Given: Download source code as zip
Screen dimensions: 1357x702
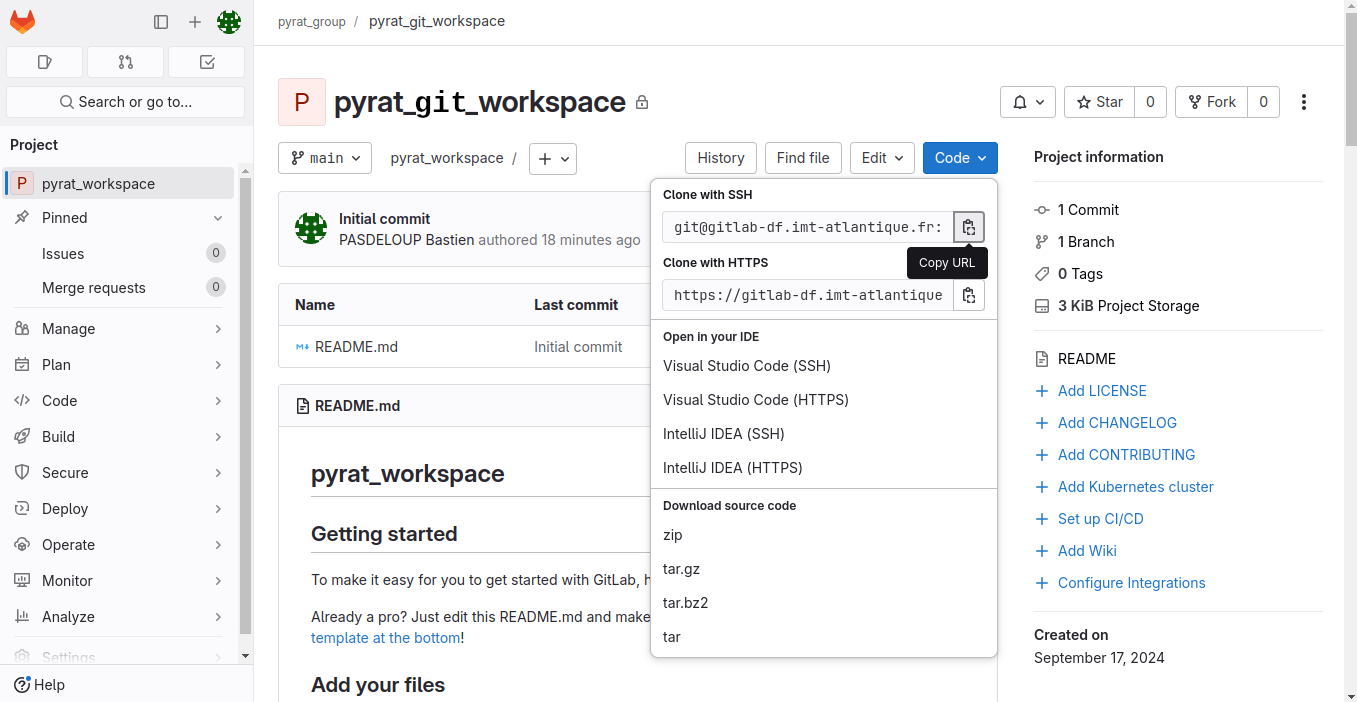Looking at the screenshot, I should pyautogui.click(x=673, y=535).
